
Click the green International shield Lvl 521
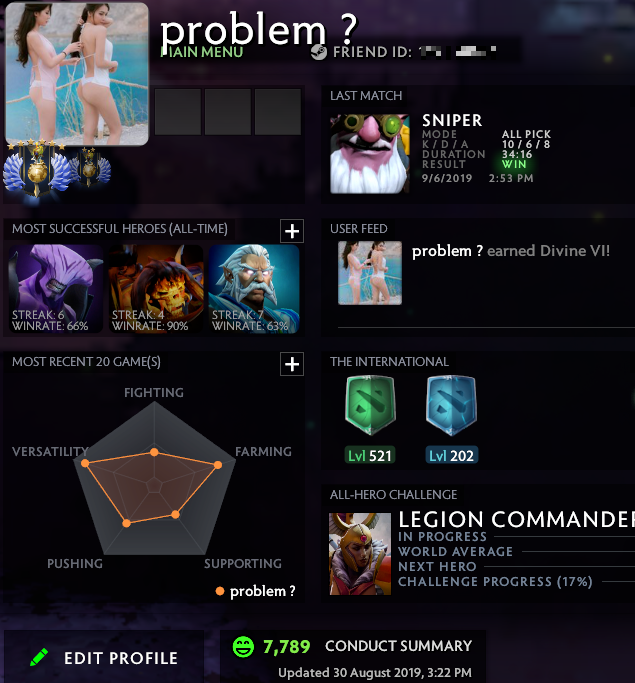pyautogui.click(x=370, y=406)
